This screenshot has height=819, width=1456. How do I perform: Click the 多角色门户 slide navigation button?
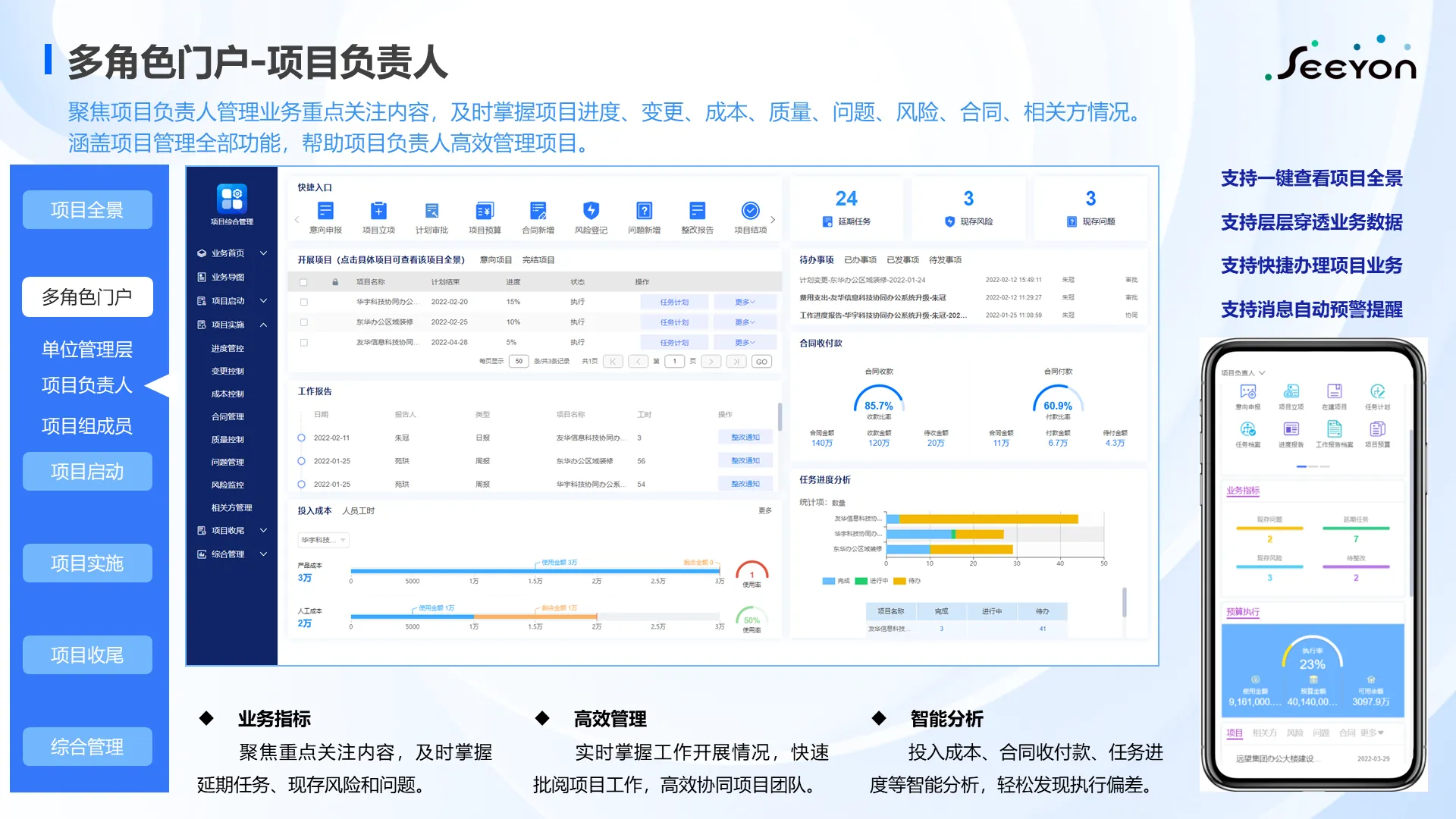(87, 297)
